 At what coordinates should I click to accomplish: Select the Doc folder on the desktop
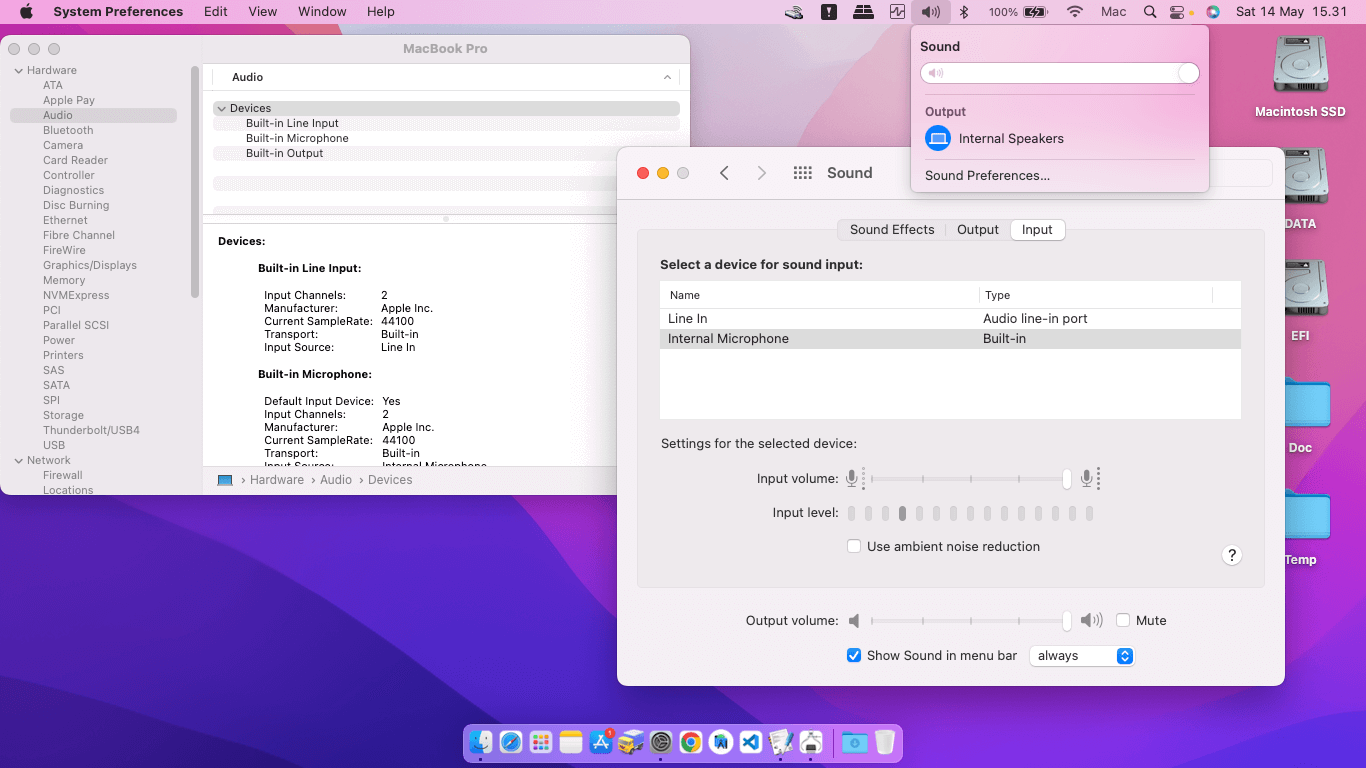pyautogui.click(x=1300, y=413)
